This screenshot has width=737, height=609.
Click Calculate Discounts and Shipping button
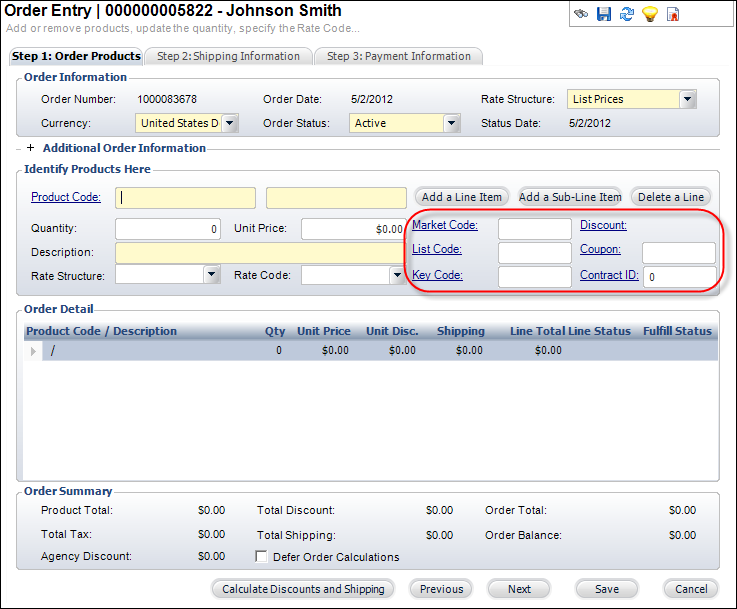tap(303, 589)
